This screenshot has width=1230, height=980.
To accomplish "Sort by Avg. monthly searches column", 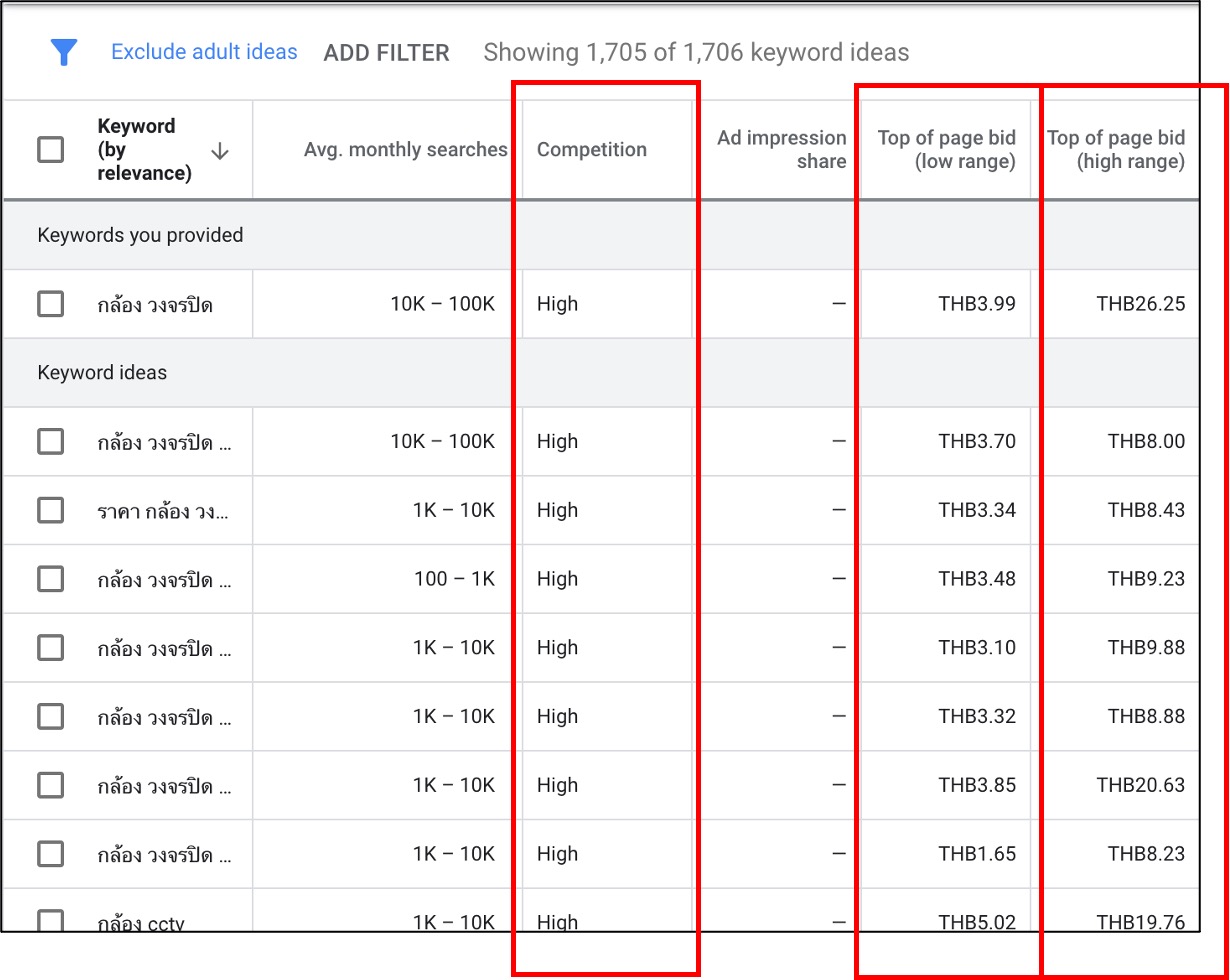I will coord(405,150).
